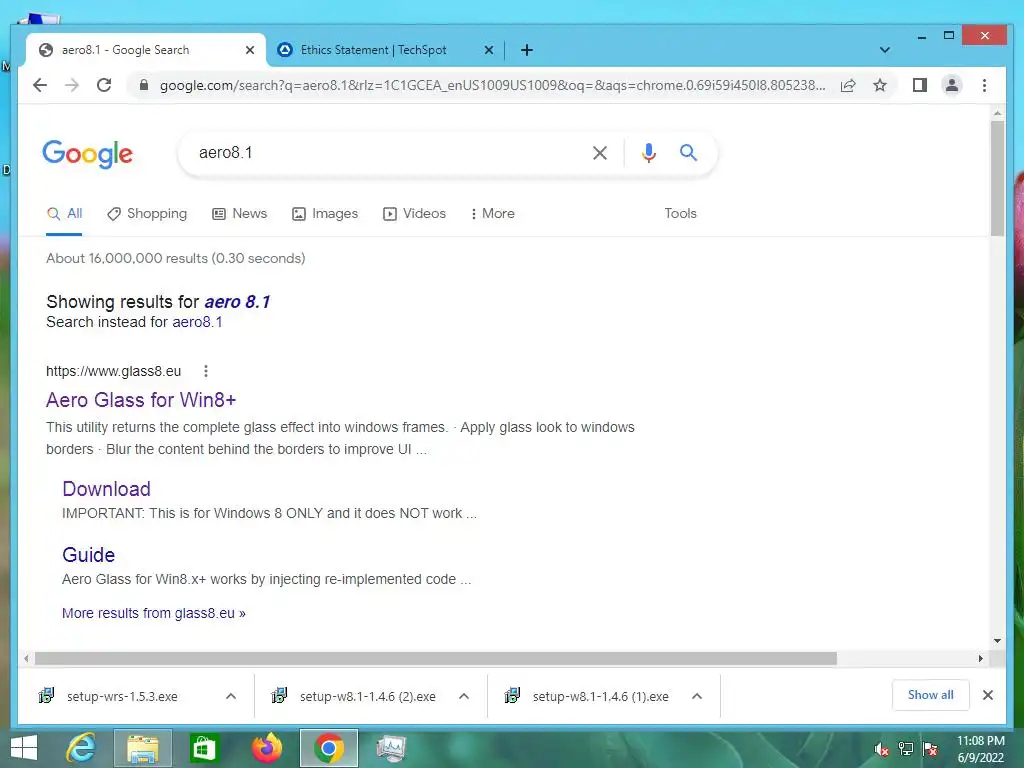1024x768 pixels.
Task: Open File Explorer from the taskbar
Action: coord(143,748)
